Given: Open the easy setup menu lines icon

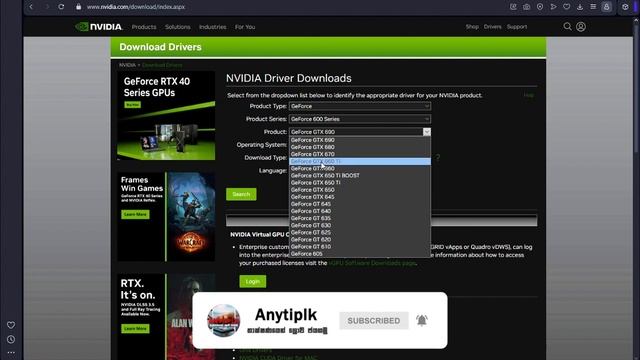Looking at the screenshot, I should pyautogui.click(x=593, y=7).
